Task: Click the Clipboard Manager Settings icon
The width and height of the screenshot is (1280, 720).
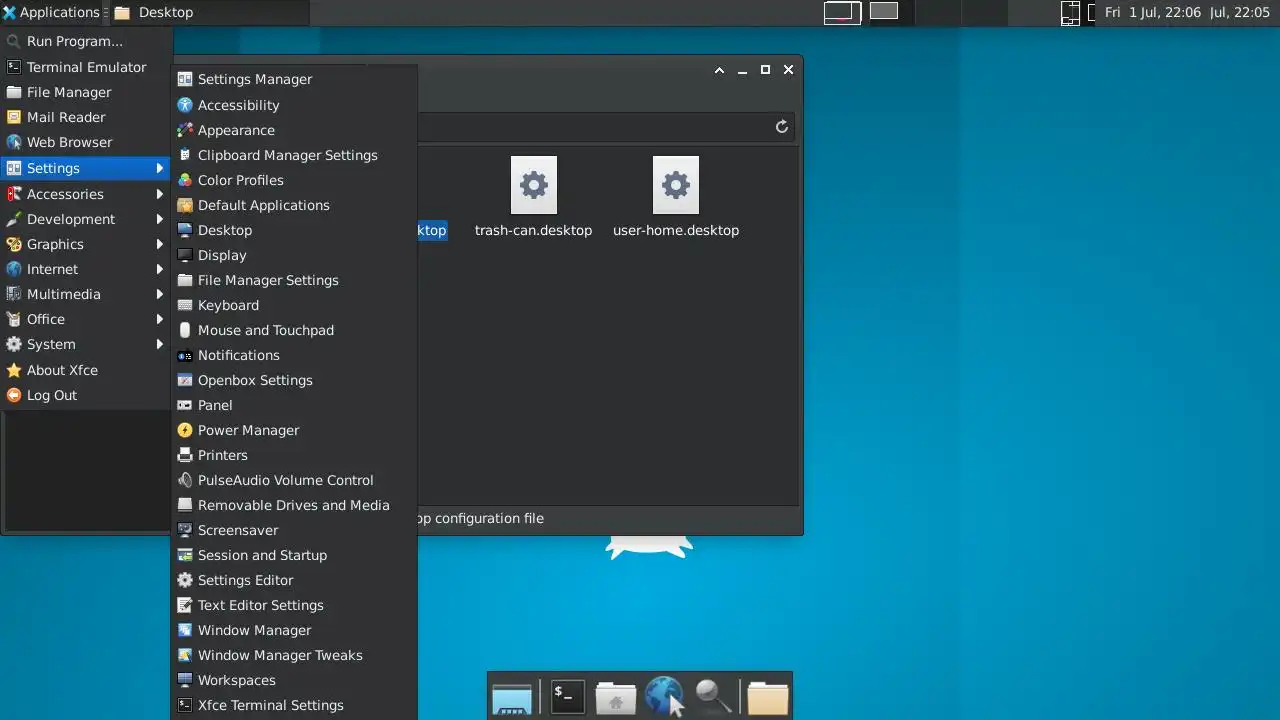Action: (x=184, y=155)
